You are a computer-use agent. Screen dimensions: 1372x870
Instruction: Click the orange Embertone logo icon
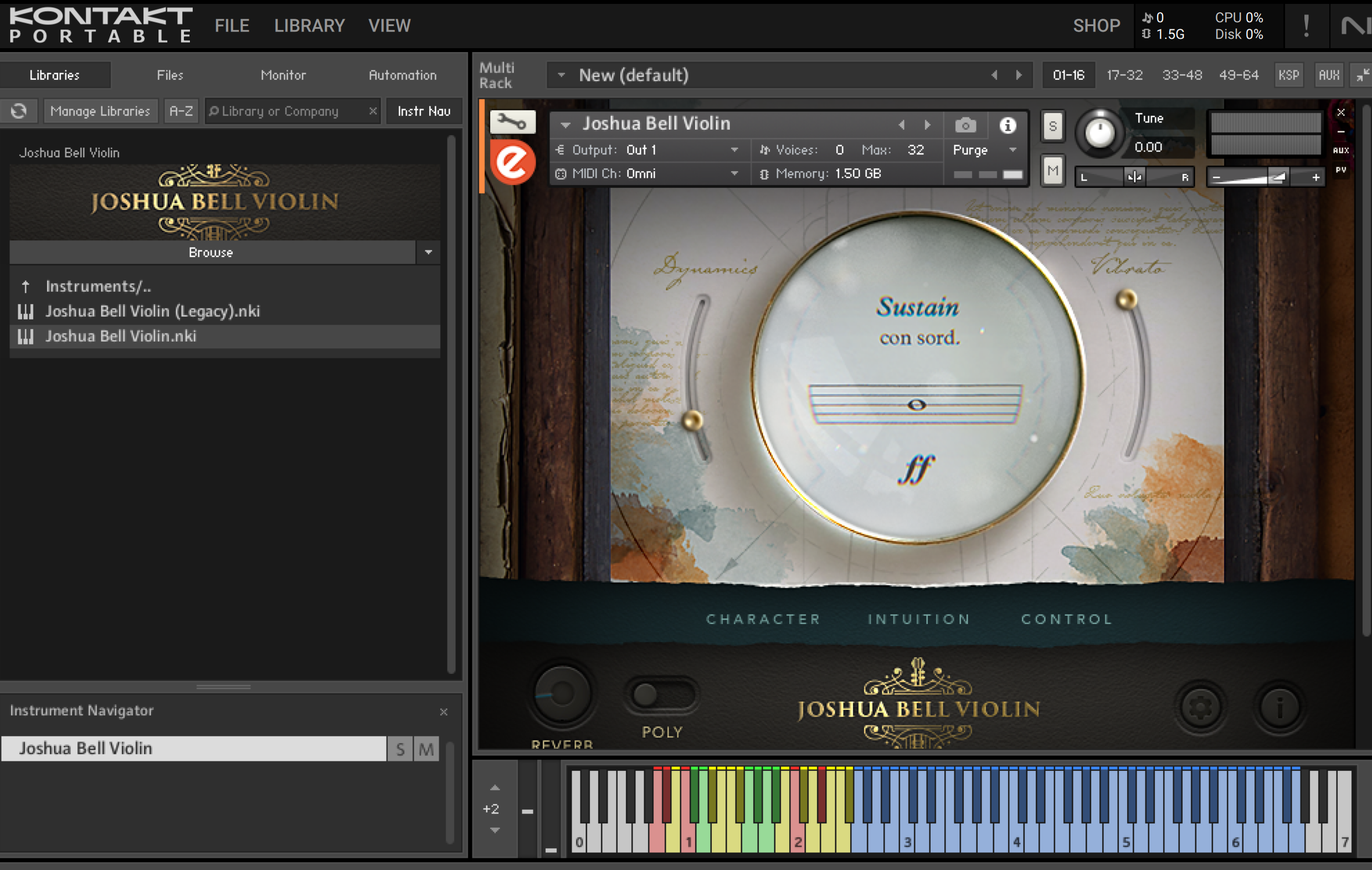click(x=512, y=162)
